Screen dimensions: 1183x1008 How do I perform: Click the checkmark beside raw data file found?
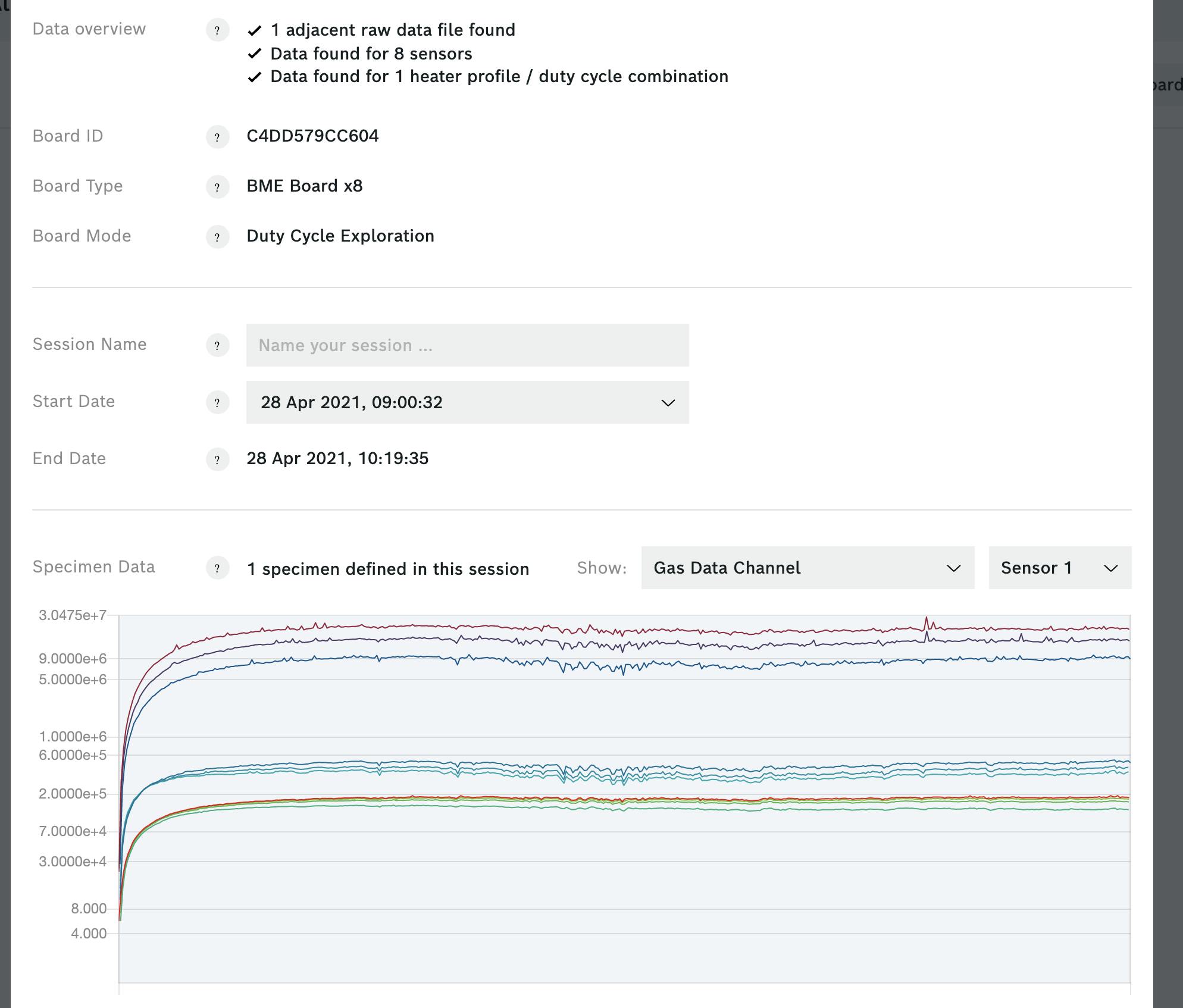point(256,30)
